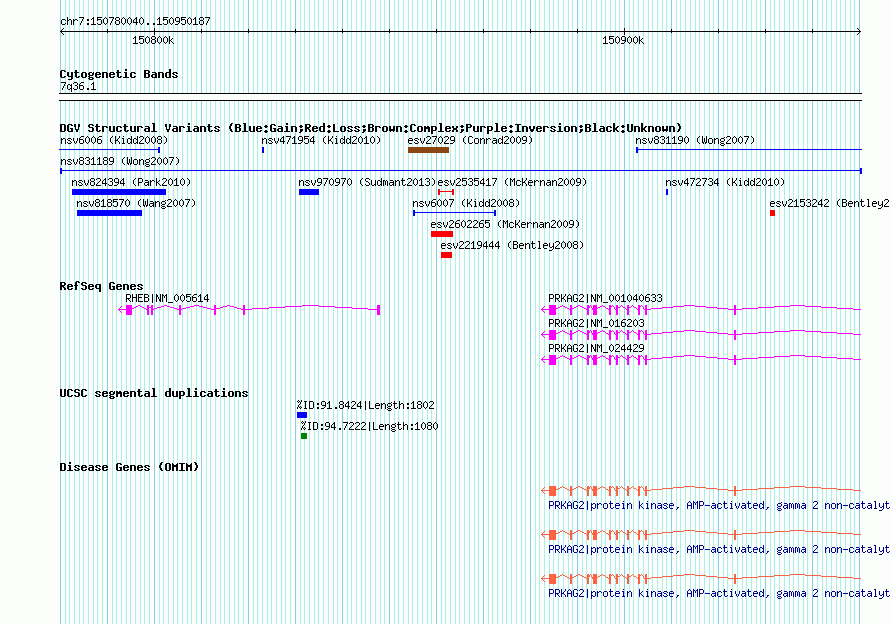Select esv2219444 (Bentley2008) label
Screen dimensions: 890x624
coord(513,245)
